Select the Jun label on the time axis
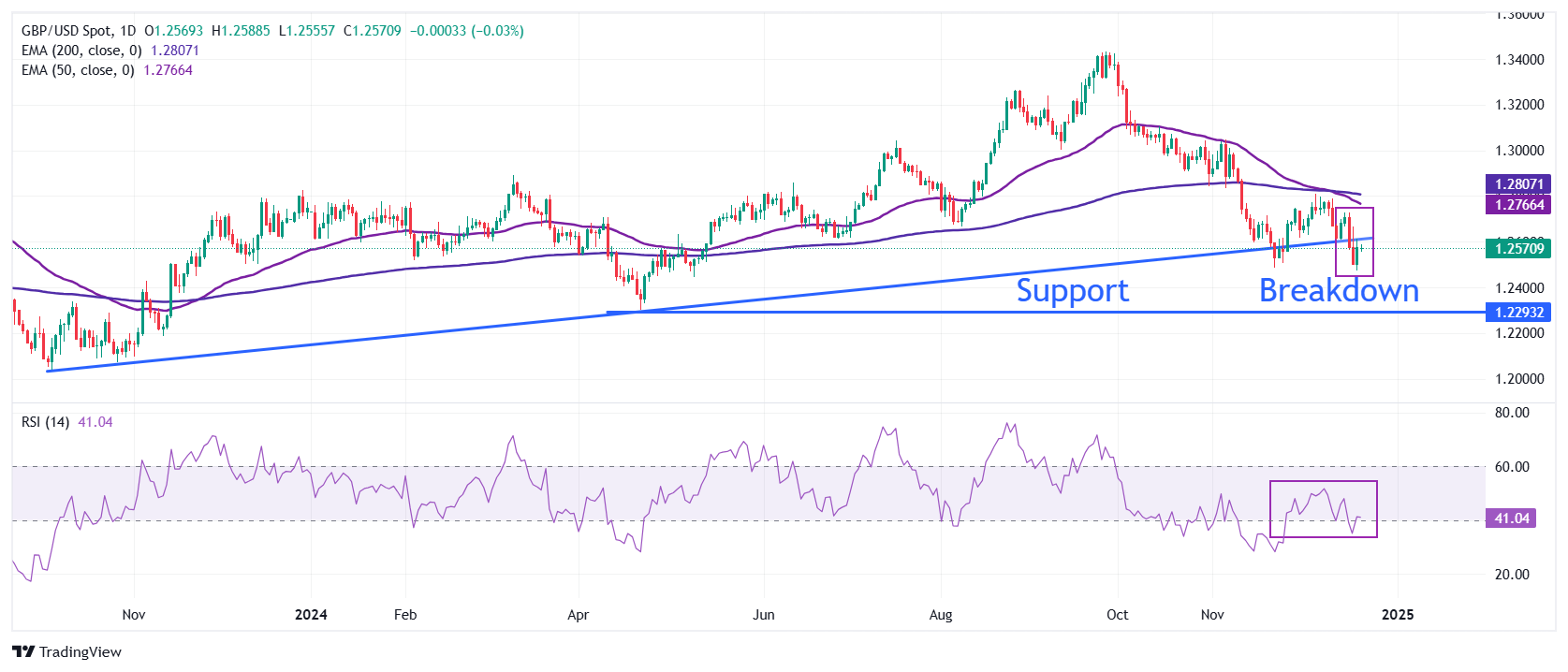1568x672 pixels. click(x=764, y=615)
